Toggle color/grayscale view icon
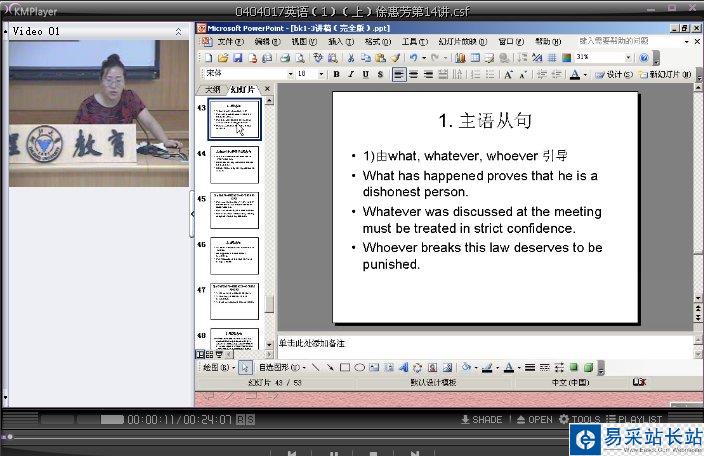Viewport: 704px width, 456px height. tap(567, 57)
